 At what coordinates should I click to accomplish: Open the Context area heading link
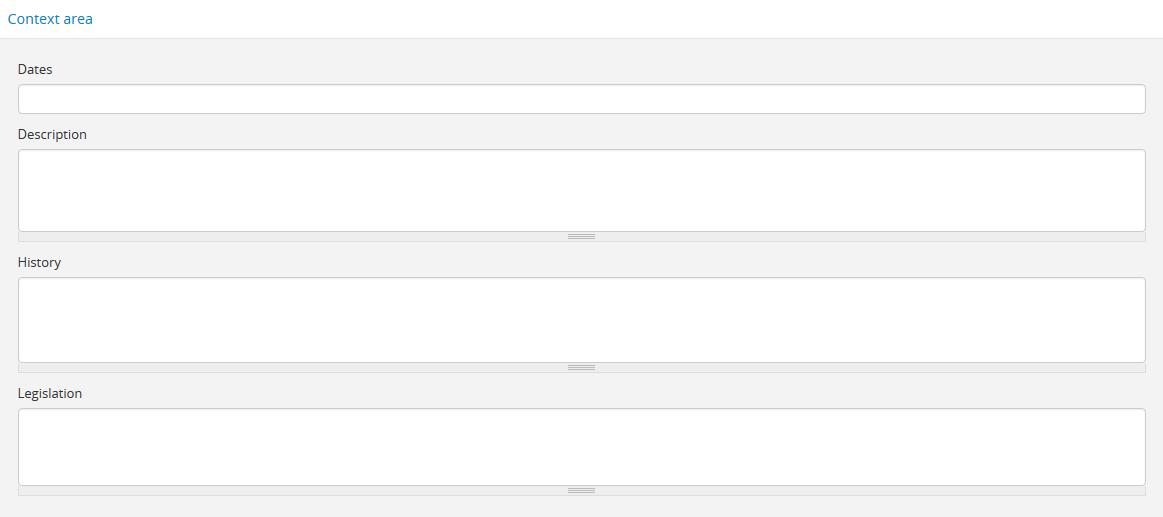(50, 19)
